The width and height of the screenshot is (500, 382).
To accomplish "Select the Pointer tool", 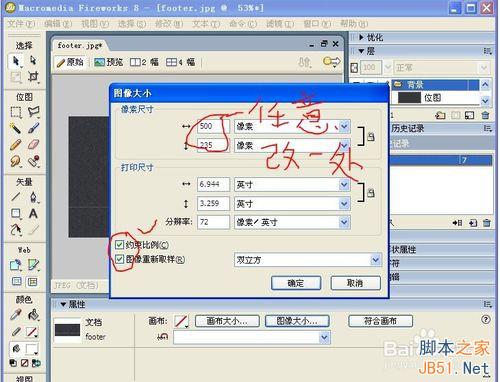I will coord(15,61).
